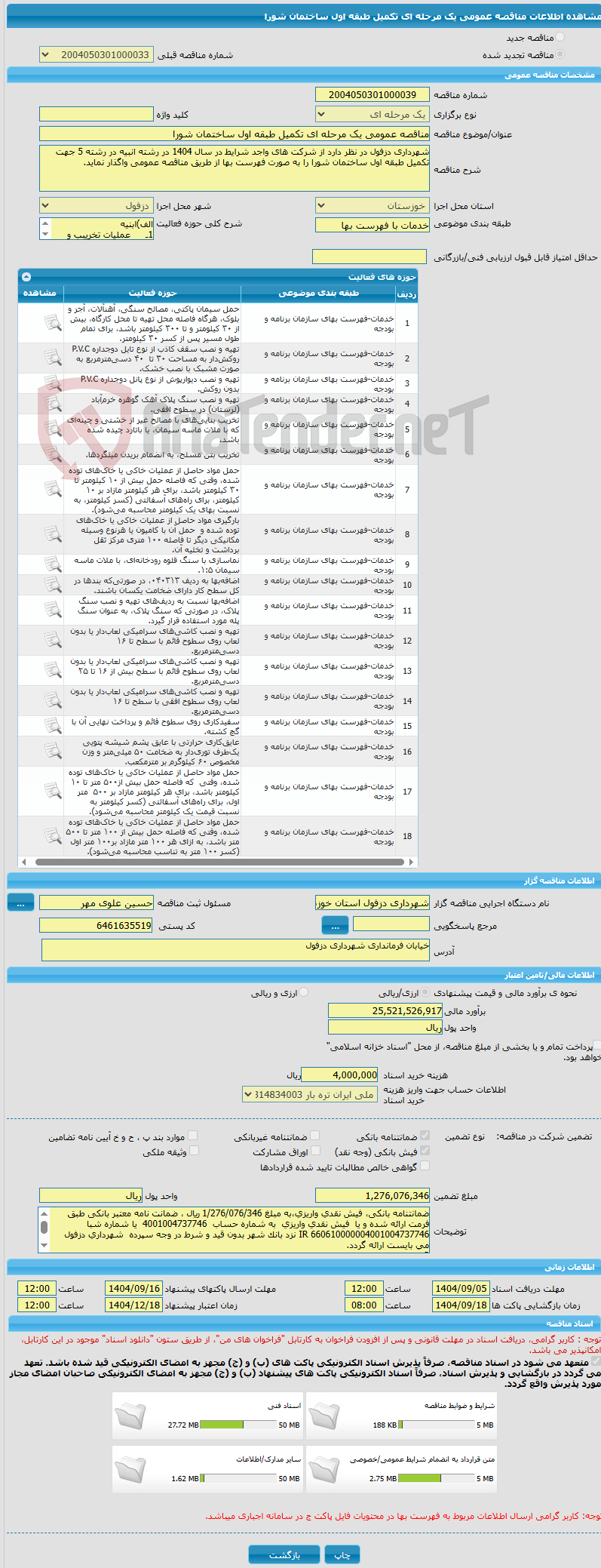The height and width of the screenshot is (1568, 601).
Task: Click ellipsis button beside مرجع پاسخگویی
Action: click(x=335, y=925)
